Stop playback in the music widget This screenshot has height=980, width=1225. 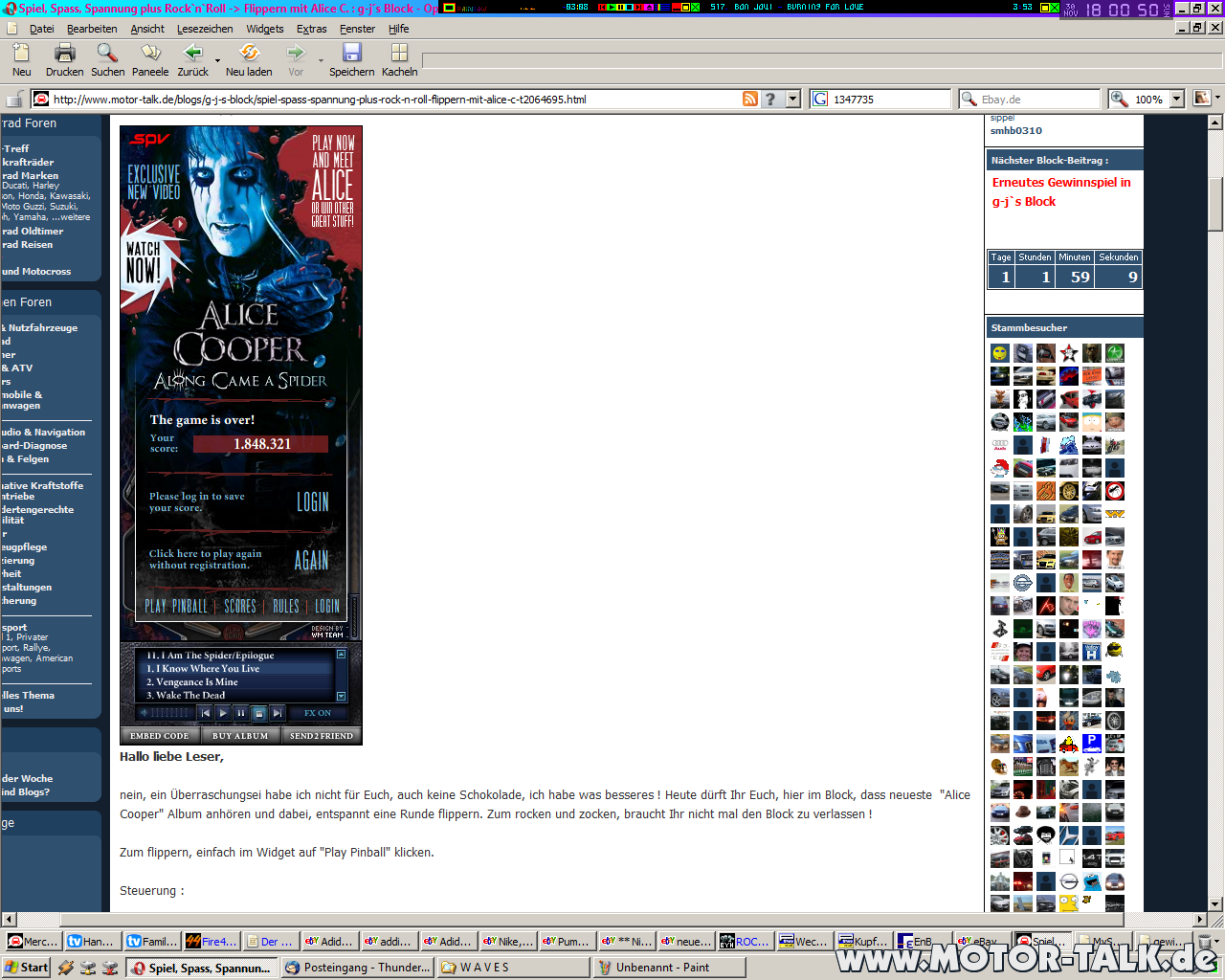[x=259, y=713]
